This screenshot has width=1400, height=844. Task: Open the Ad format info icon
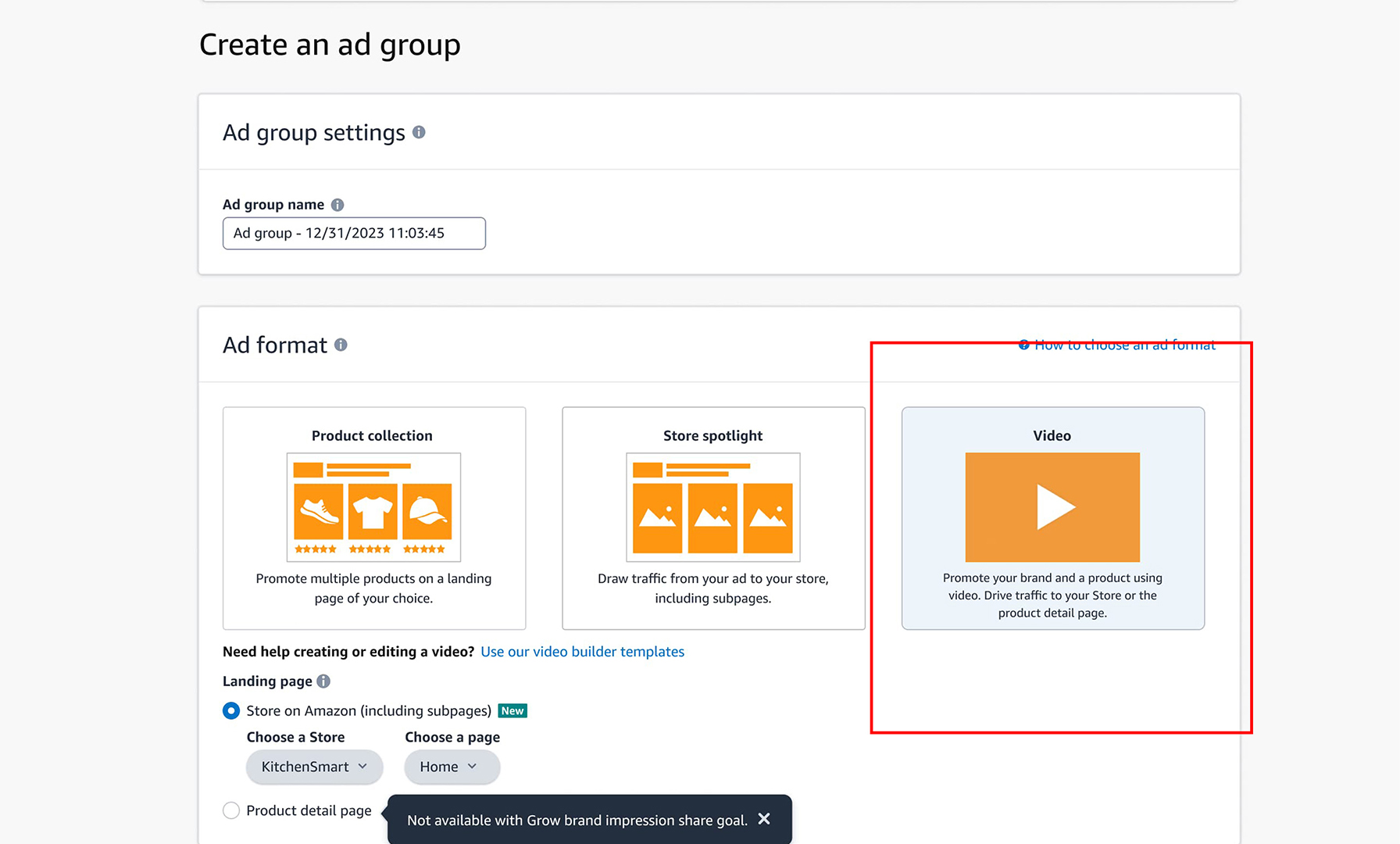click(341, 345)
